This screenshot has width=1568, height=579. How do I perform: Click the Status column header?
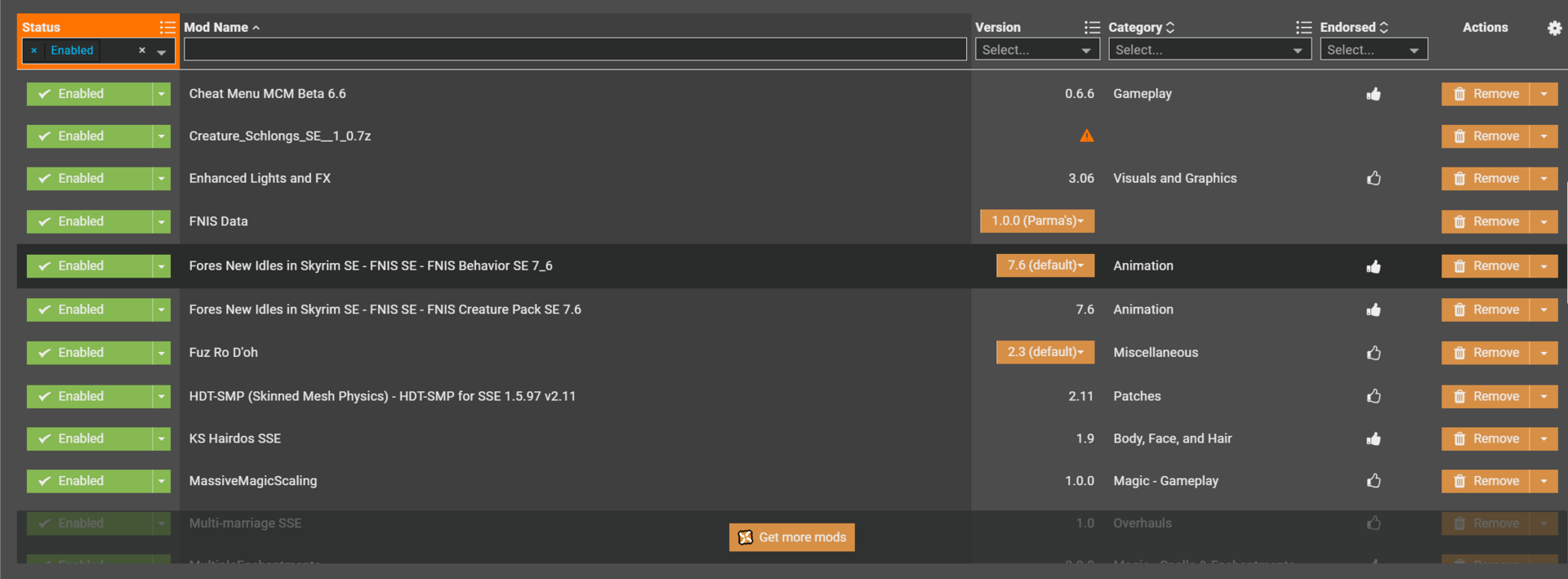41,27
